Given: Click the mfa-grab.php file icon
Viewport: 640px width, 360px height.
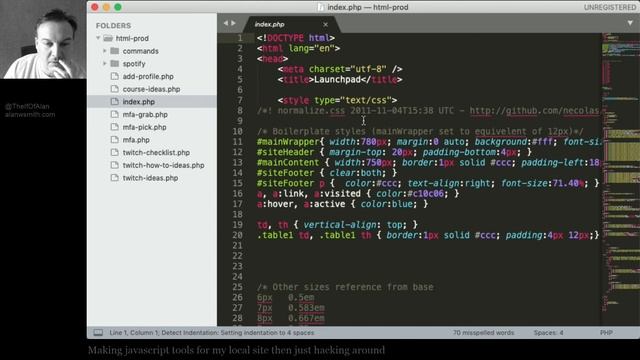Looking at the screenshot, I should tap(115, 114).
